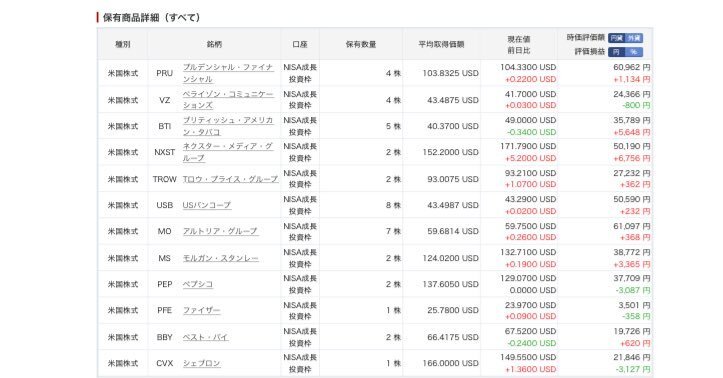
Task: Click average cost 59.6814 USD
Action: point(452,231)
